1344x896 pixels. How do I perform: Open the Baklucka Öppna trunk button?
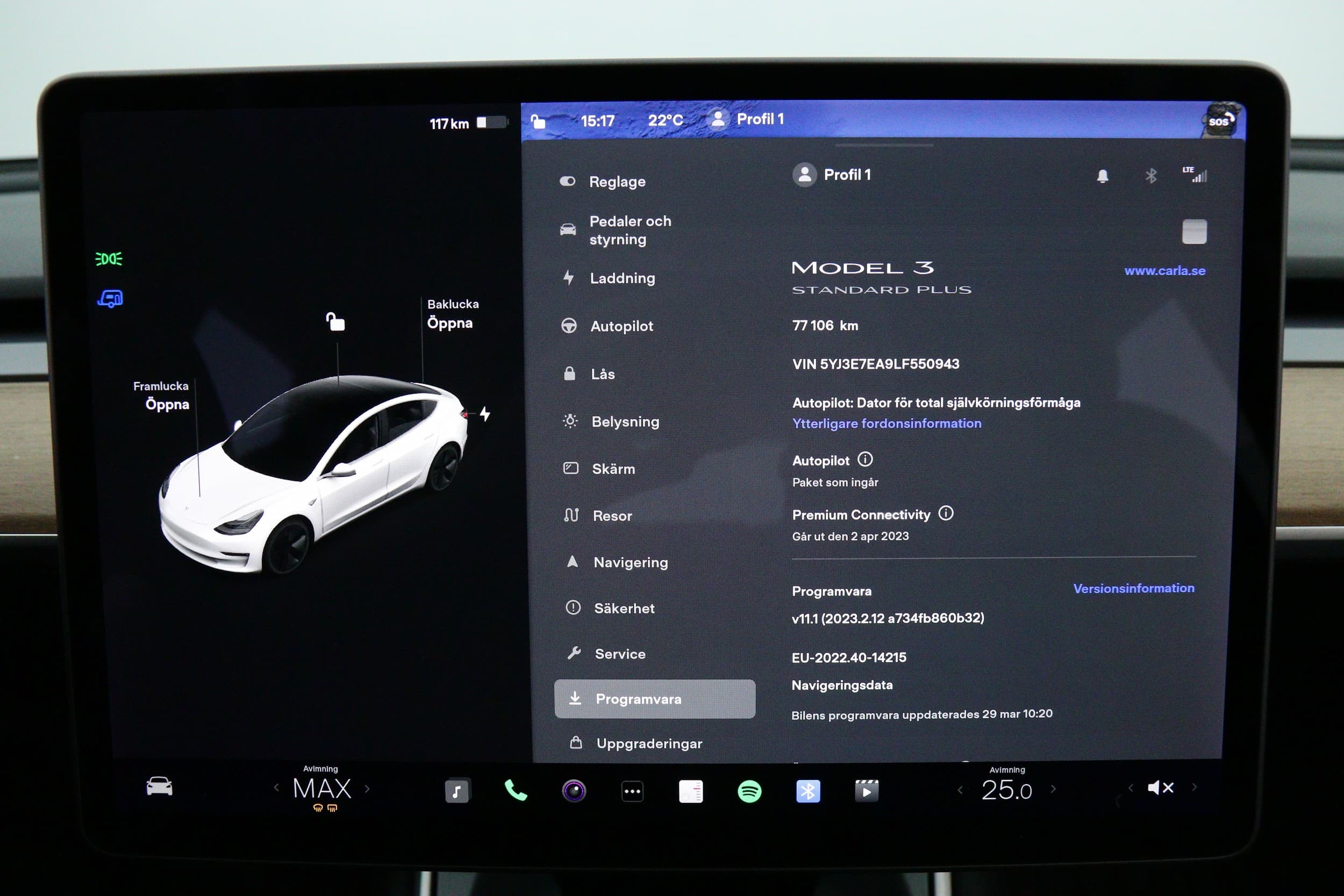point(452,314)
